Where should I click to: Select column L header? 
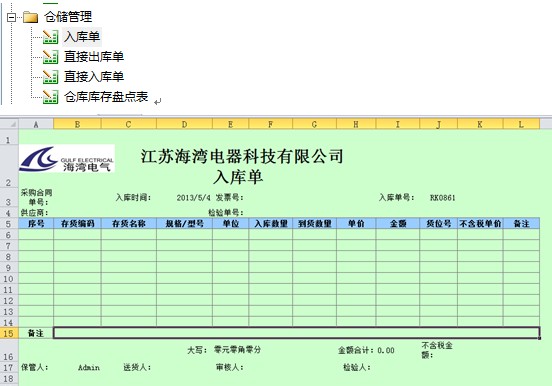click(x=521, y=124)
